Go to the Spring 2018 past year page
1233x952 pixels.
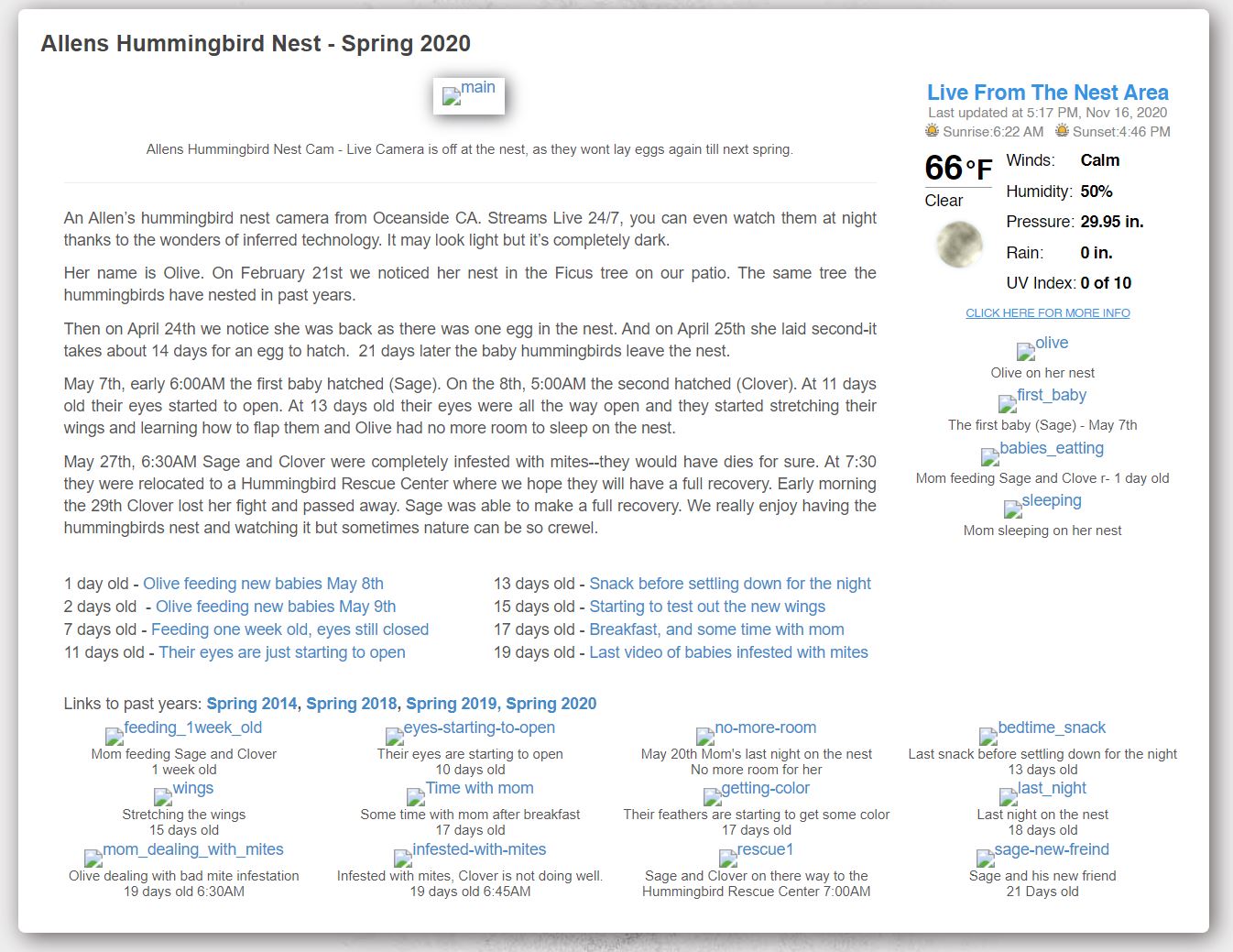click(x=352, y=704)
